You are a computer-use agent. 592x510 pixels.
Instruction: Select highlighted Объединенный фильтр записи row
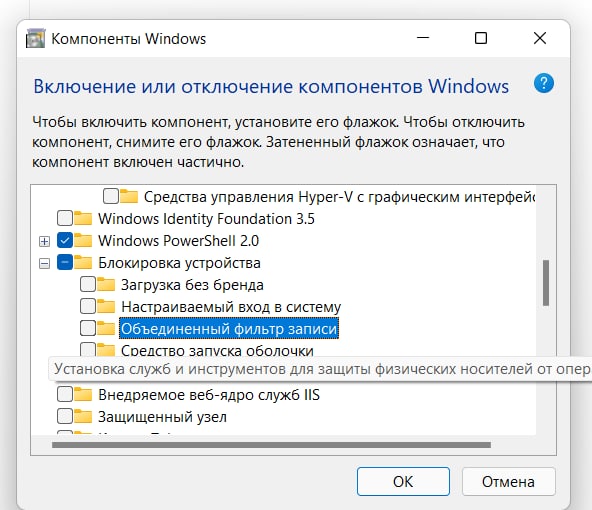229,328
